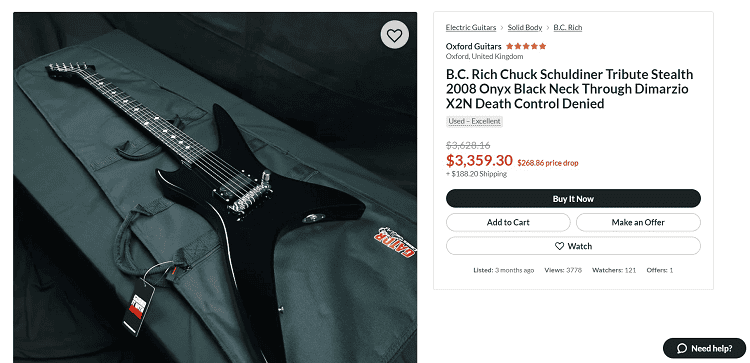Click the chevron after Electric Guitars breadcrumb
This screenshot has width=750, height=363.
point(502,28)
